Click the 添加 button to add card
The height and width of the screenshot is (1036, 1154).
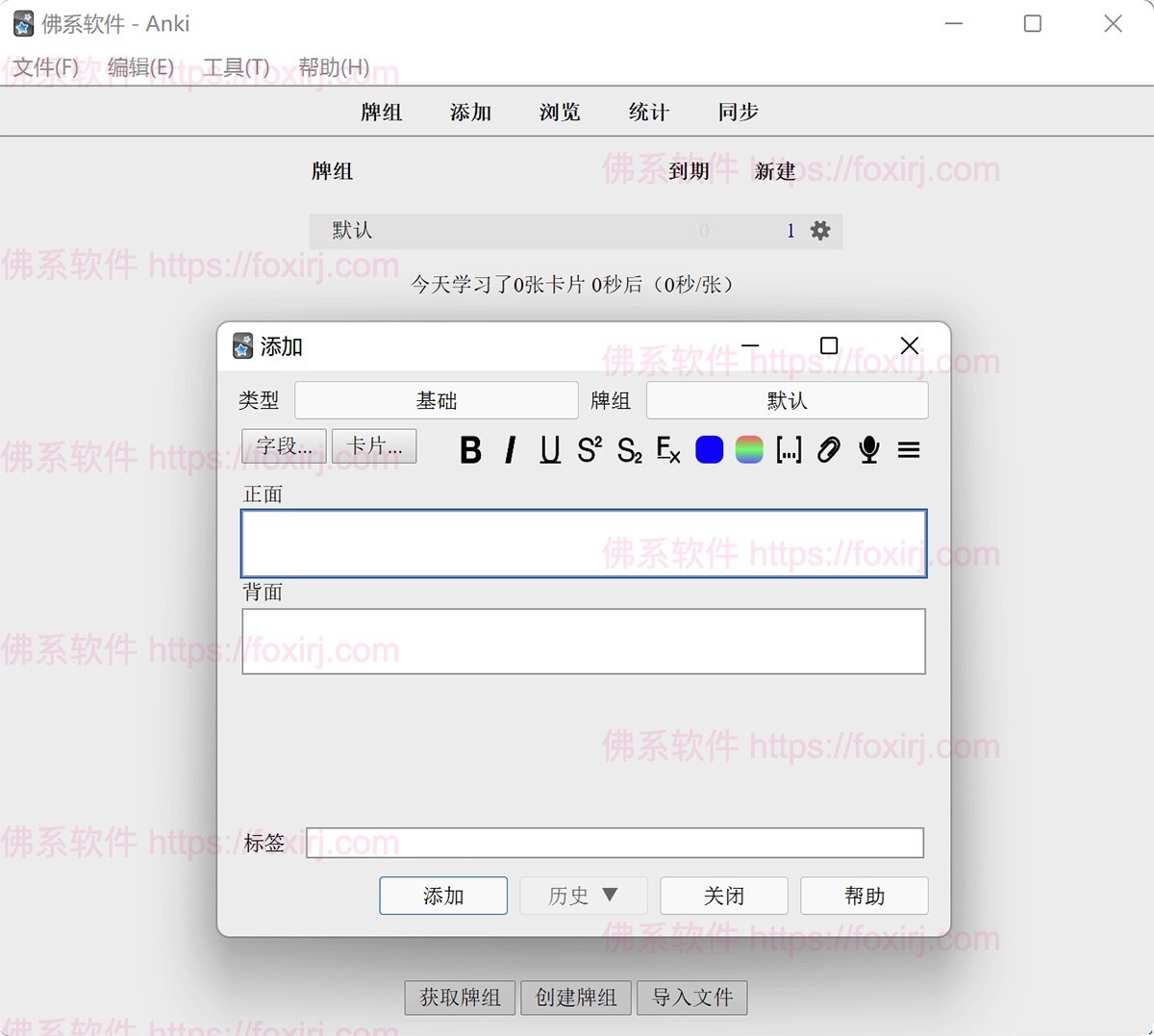[443, 896]
